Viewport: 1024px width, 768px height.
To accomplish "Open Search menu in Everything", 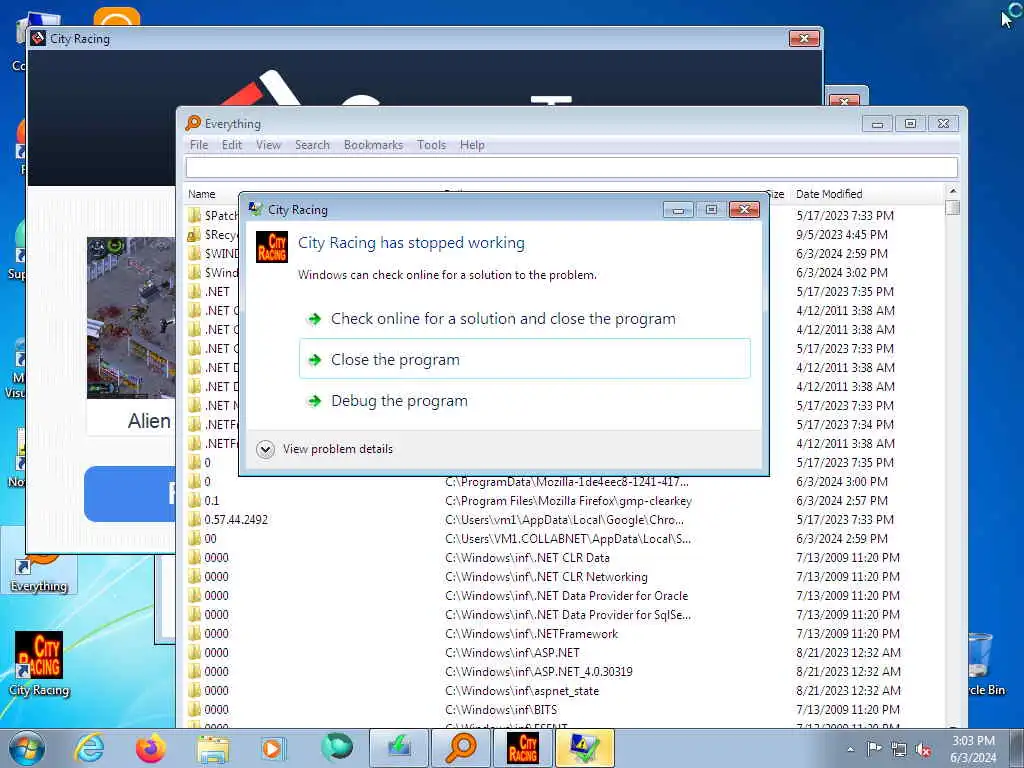I will pos(312,145).
